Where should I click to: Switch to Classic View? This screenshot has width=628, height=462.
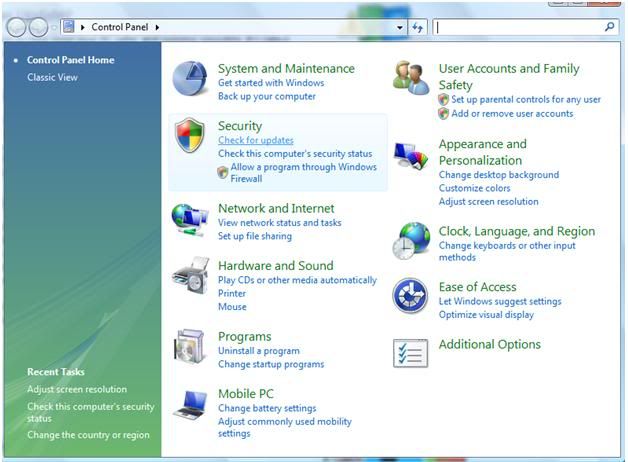point(52,77)
